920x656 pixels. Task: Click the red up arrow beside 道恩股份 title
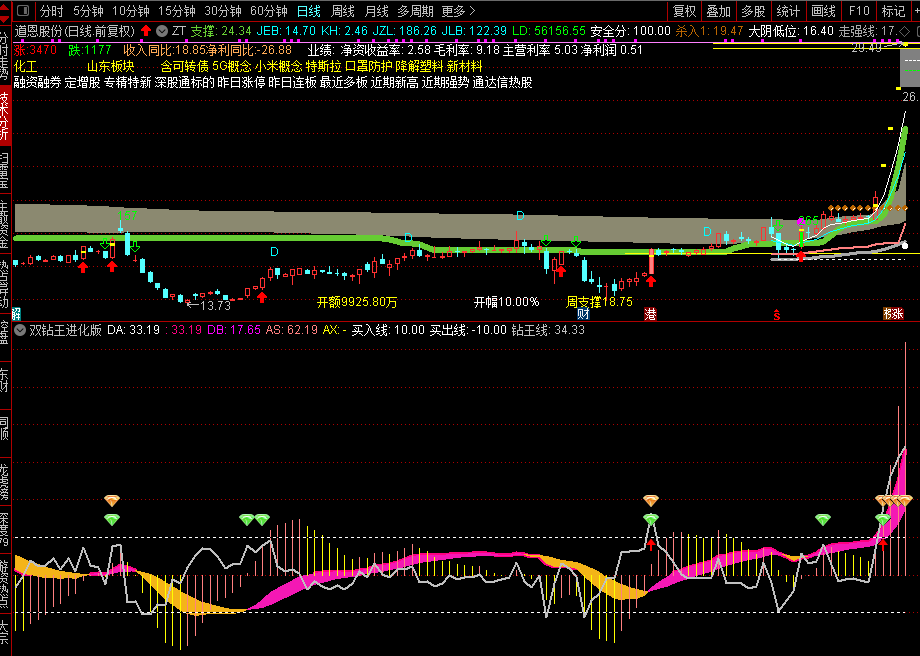coord(146,31)
